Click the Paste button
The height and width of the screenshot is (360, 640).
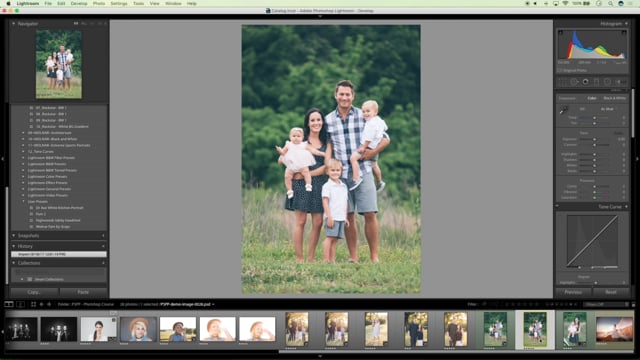83,292
